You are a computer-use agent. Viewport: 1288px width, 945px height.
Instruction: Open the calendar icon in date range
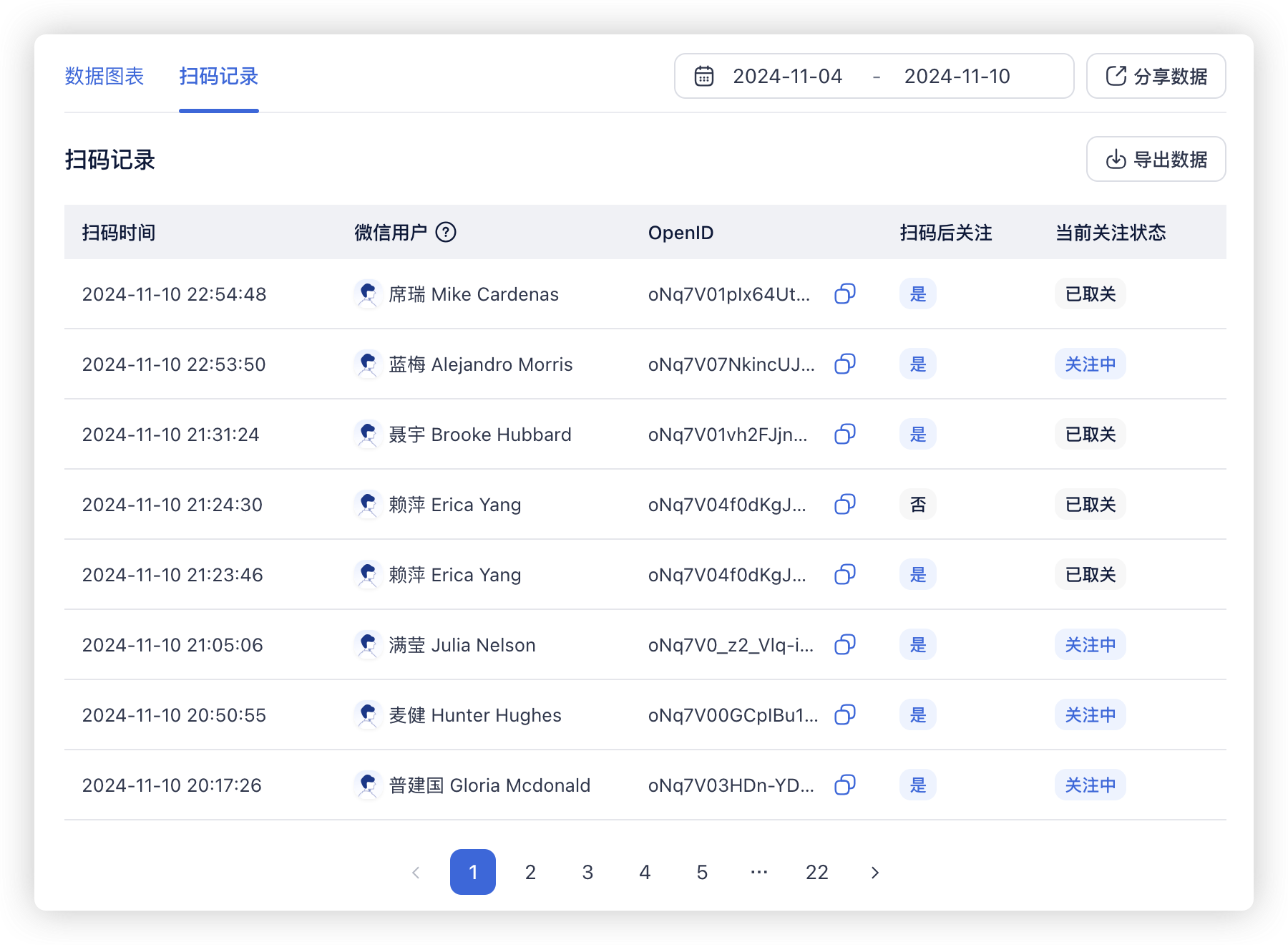click(x=704, y=76)
